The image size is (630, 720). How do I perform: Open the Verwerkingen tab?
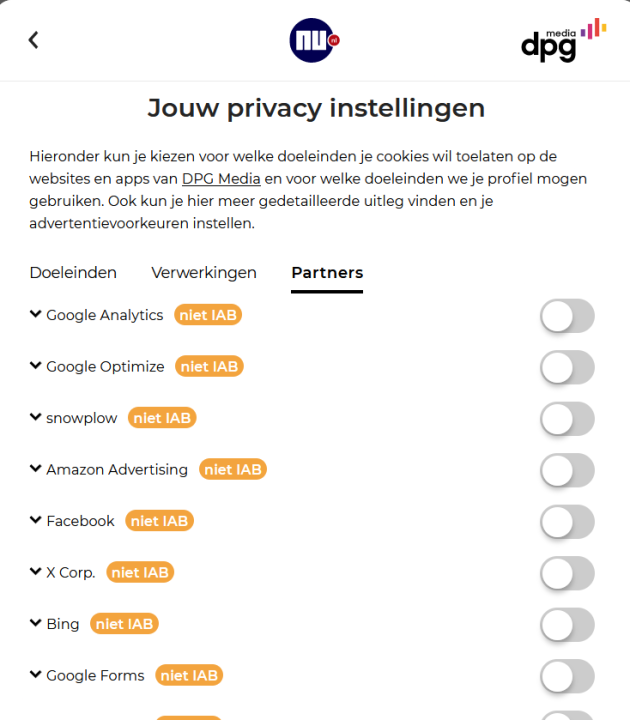204,273
